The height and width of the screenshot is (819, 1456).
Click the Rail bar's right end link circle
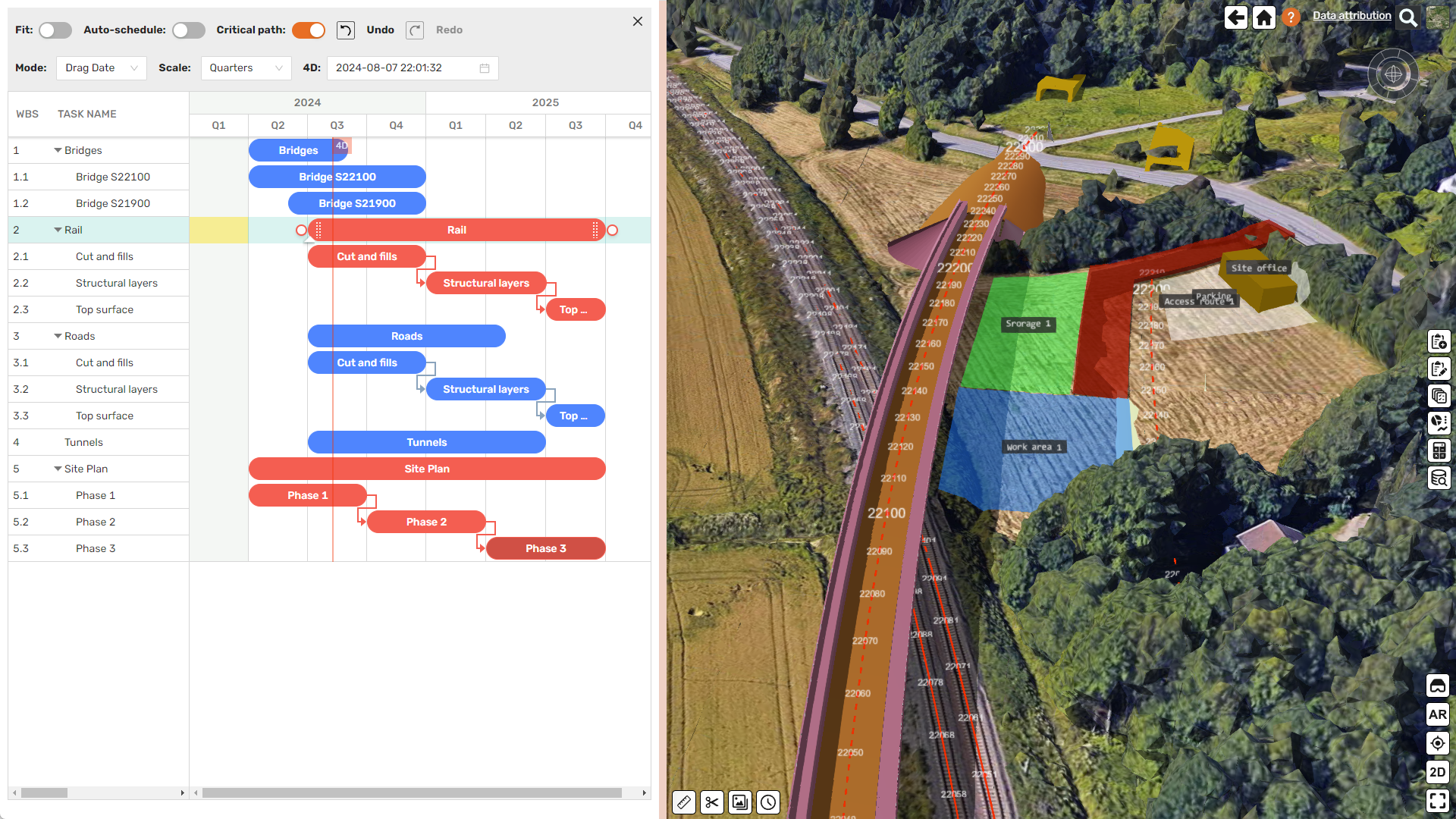pyautogui.click(x=613, y=231)
